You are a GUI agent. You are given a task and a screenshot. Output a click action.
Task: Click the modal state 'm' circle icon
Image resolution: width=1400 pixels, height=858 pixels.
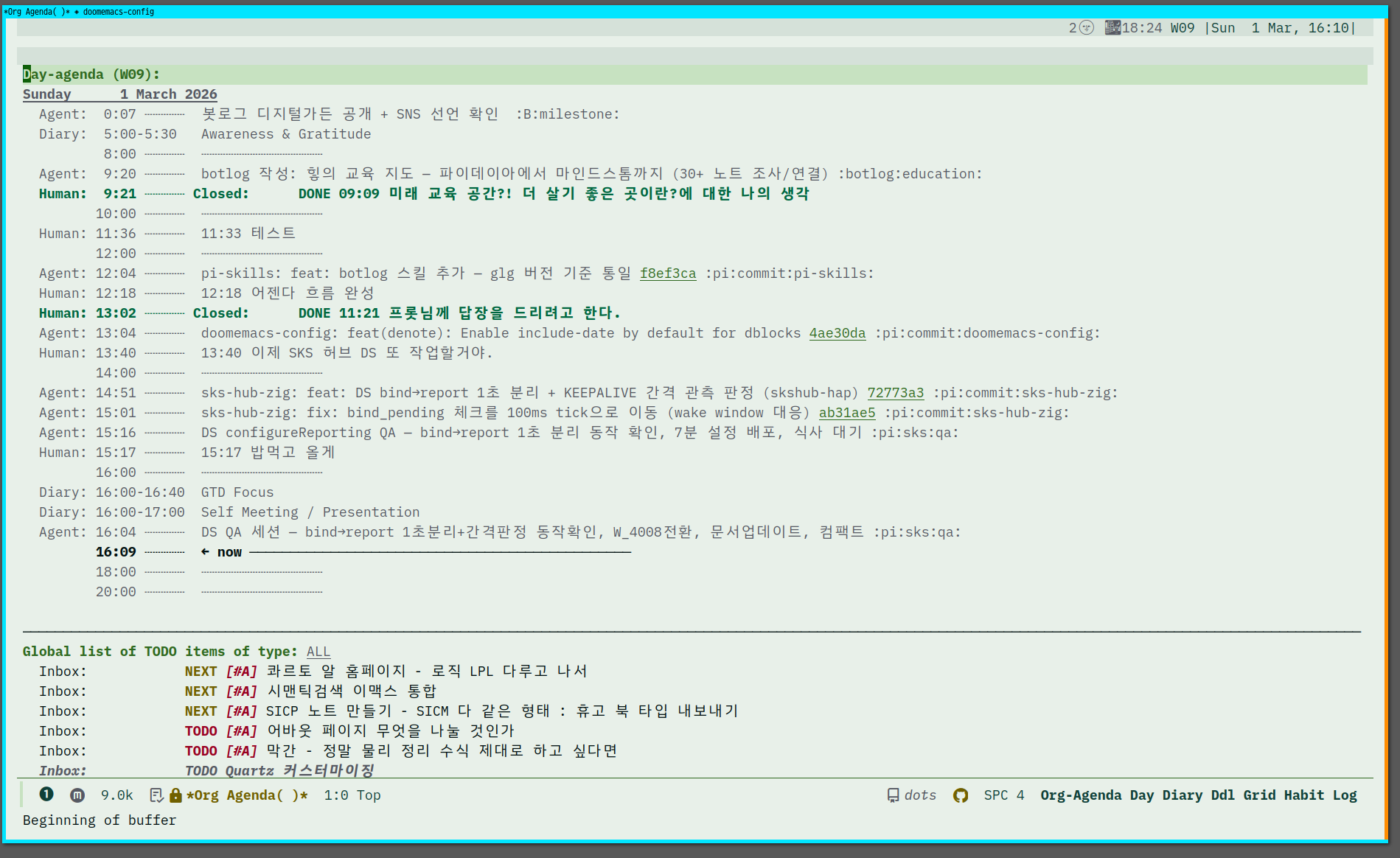[77, 795]
